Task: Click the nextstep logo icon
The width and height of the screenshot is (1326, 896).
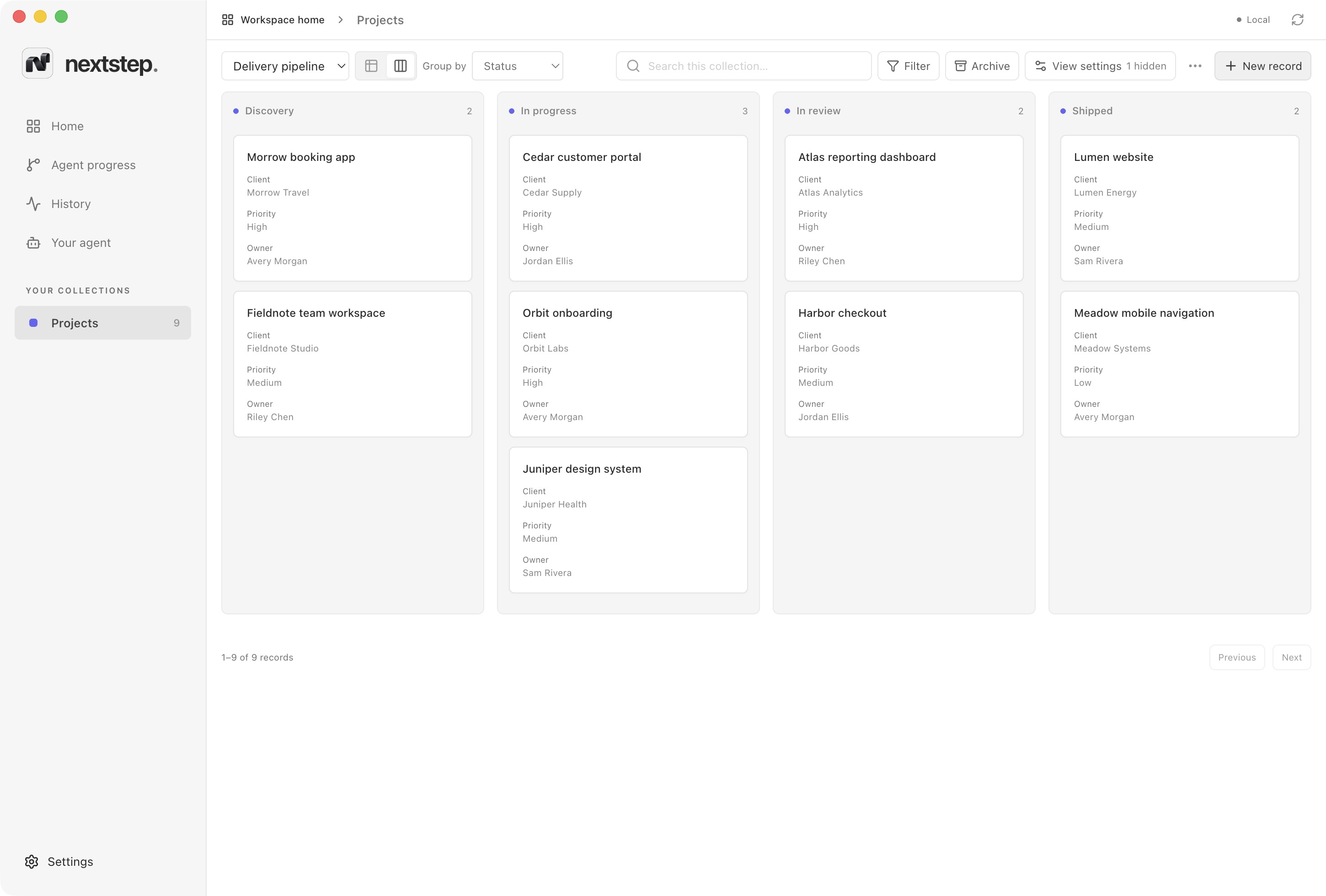Action: pyautogui.click(x=37, y=63)
